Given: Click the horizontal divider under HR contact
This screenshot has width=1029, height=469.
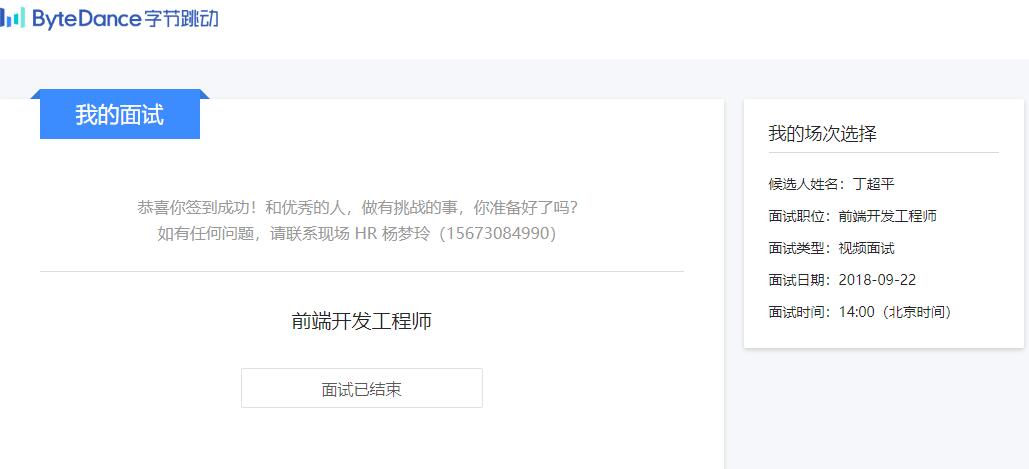Looking at the screenshot, I should point(362,271).
